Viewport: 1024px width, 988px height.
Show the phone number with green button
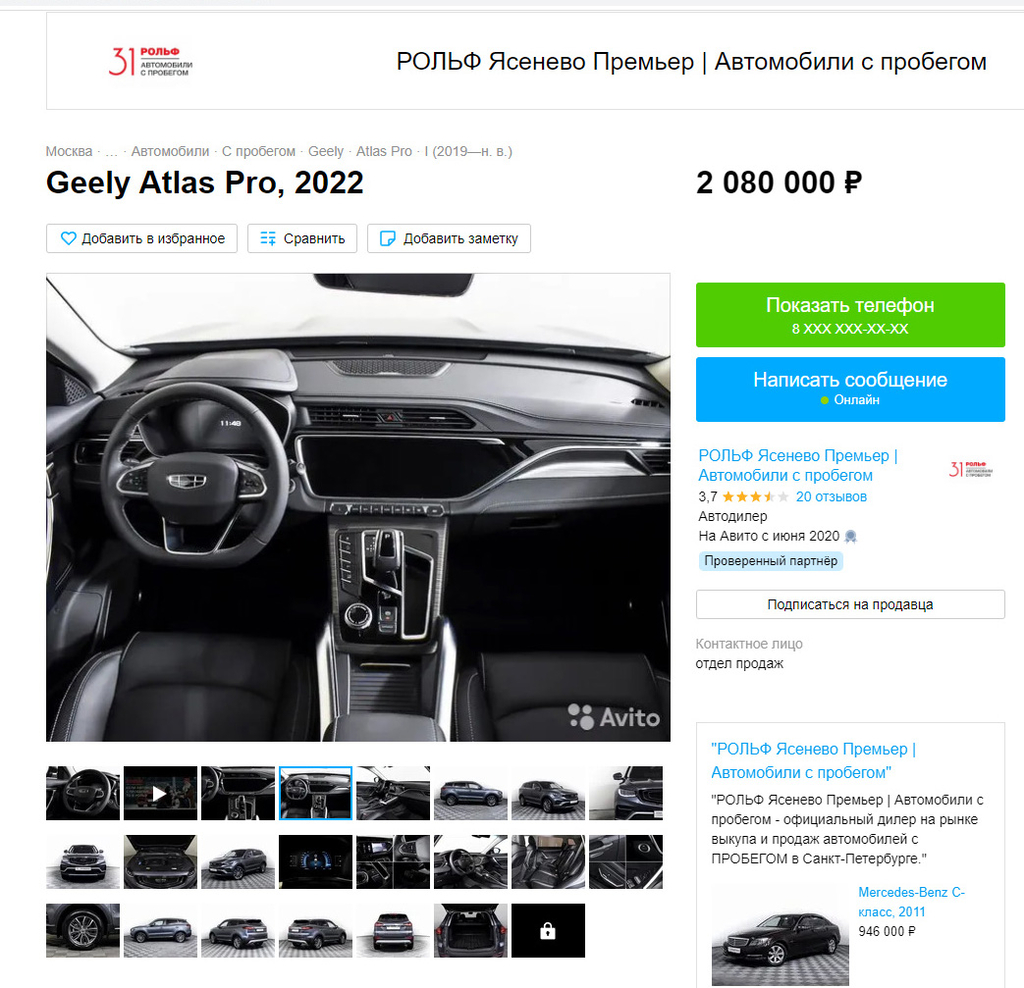point(850,315)
